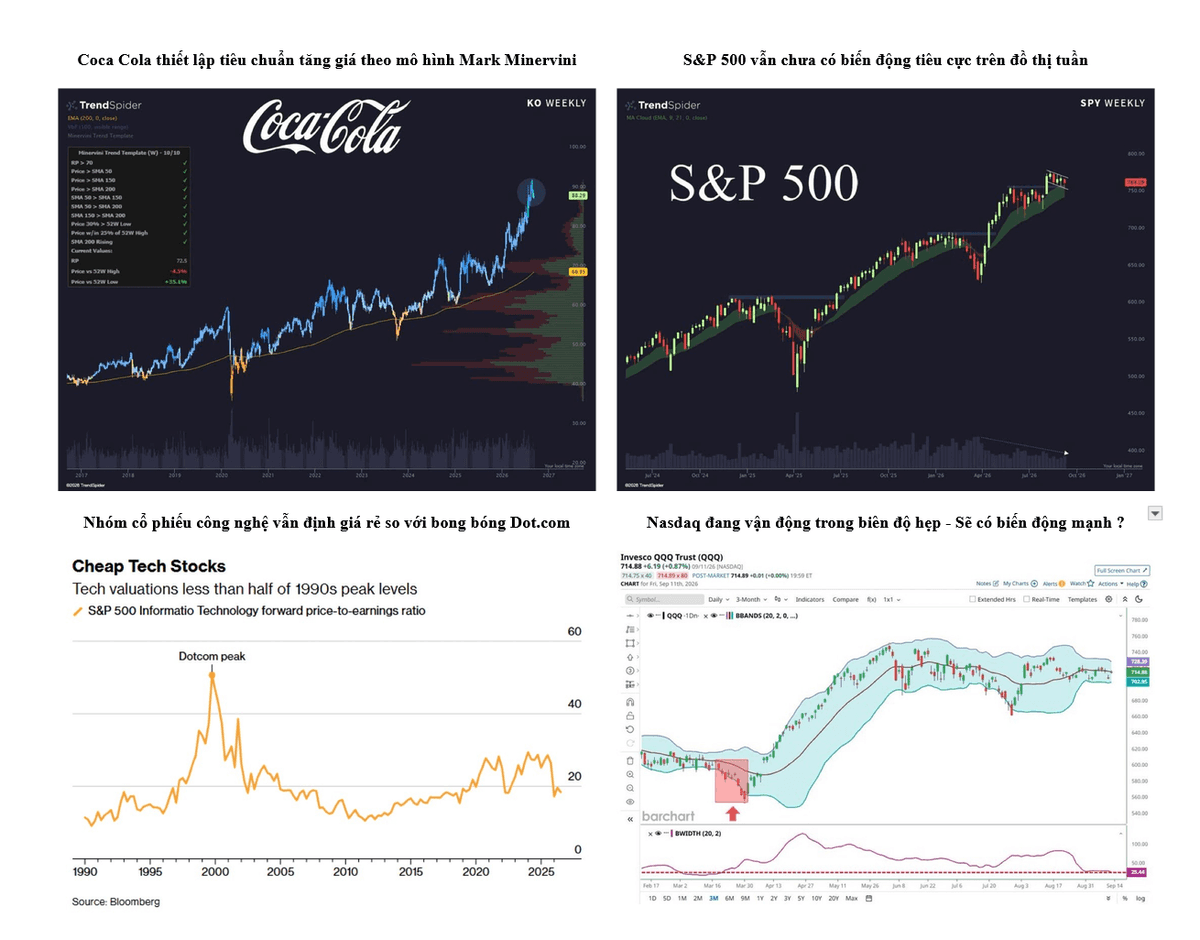This screenshot has height=940, width=1200.
Task: Click the Compare button
Action: 846,599
